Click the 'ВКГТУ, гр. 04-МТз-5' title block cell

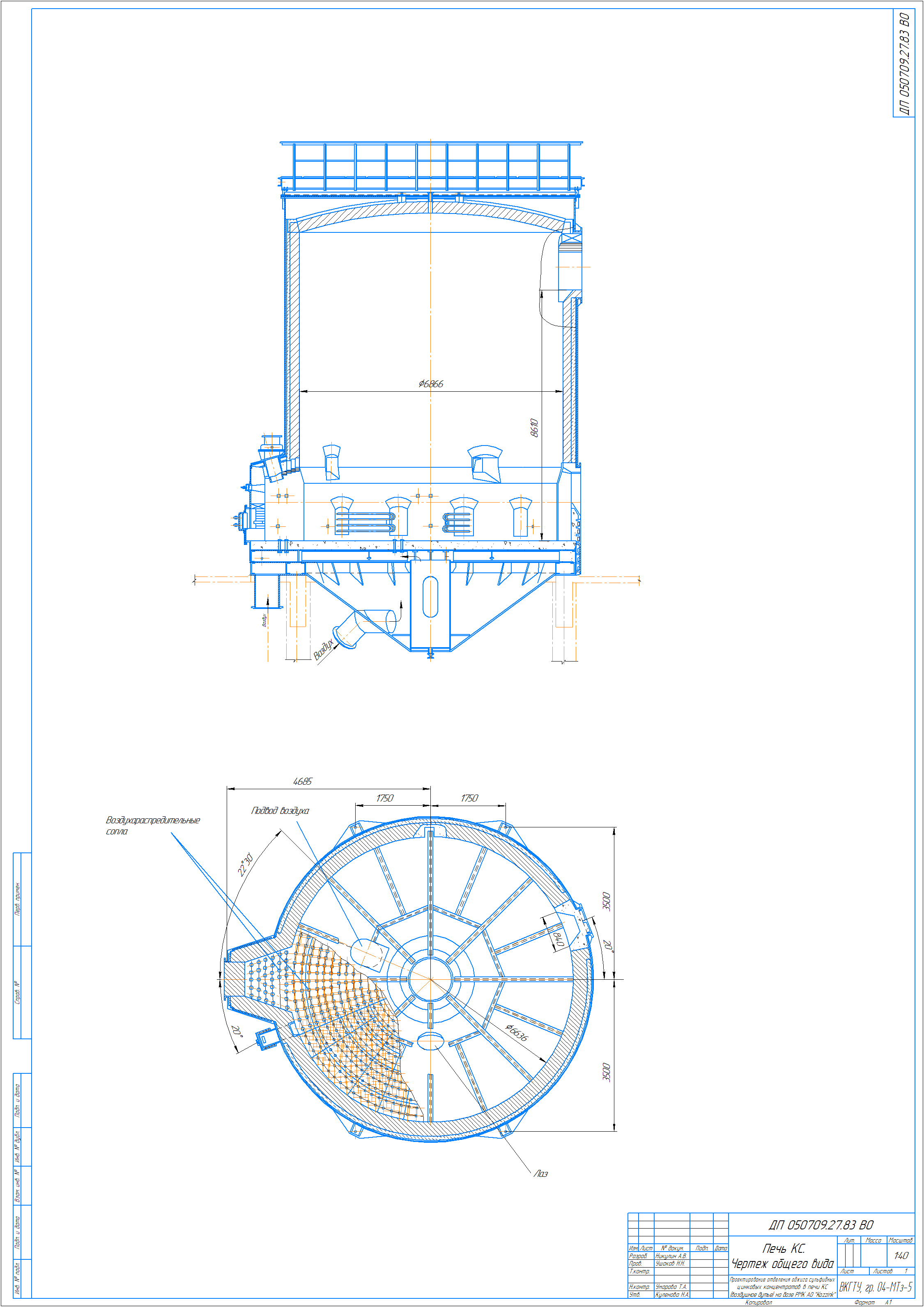tap(875, 1288)
